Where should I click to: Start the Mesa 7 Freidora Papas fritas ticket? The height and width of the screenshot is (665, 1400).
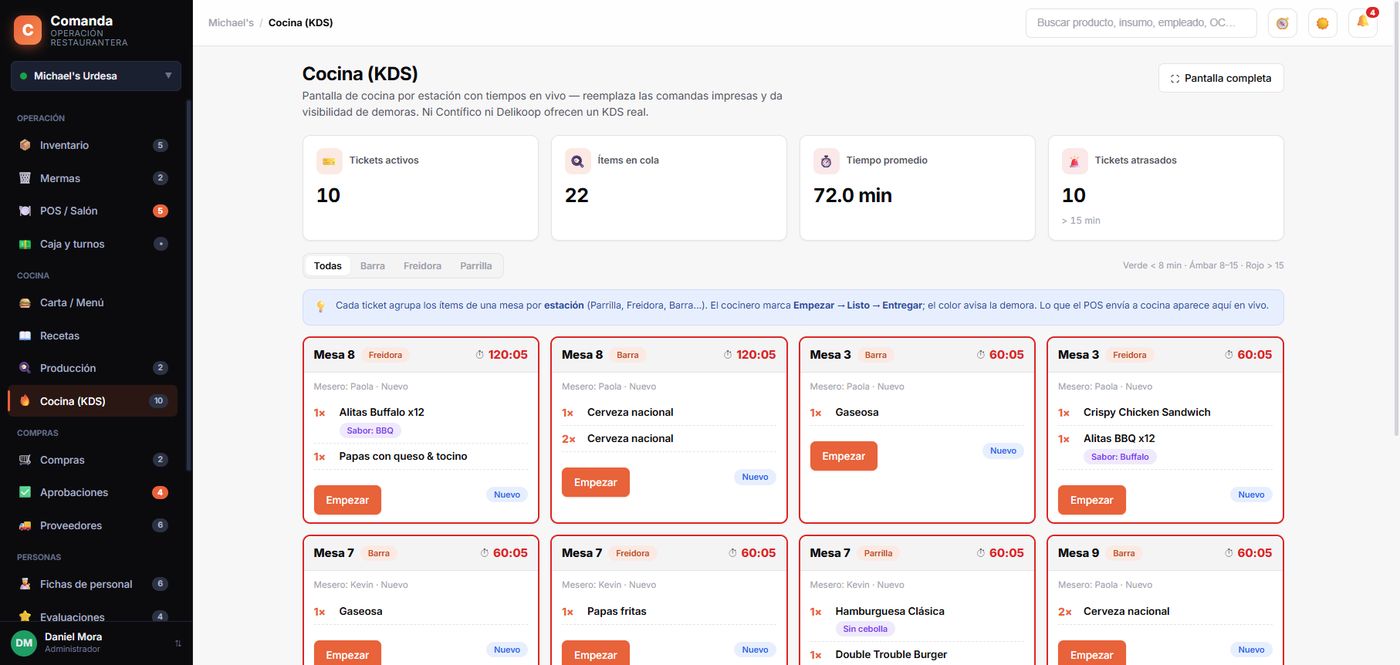point(595,653)
